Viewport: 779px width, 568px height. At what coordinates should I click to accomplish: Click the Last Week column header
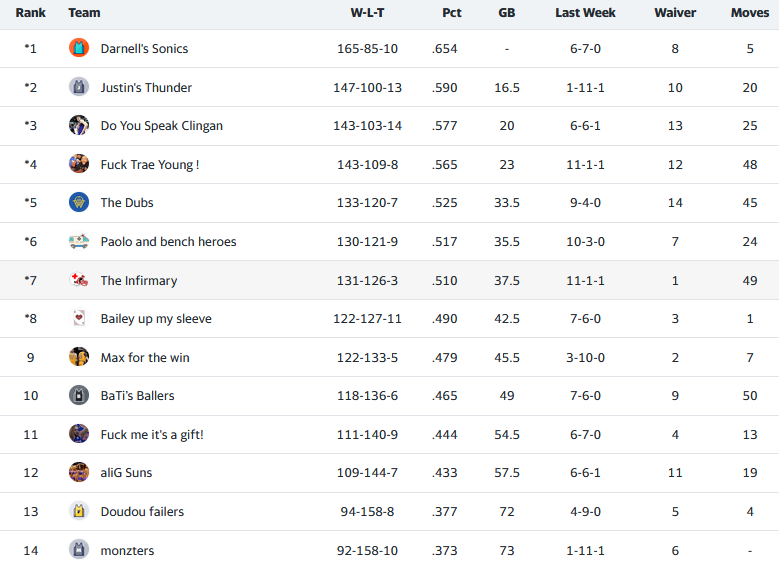point(585,13)
